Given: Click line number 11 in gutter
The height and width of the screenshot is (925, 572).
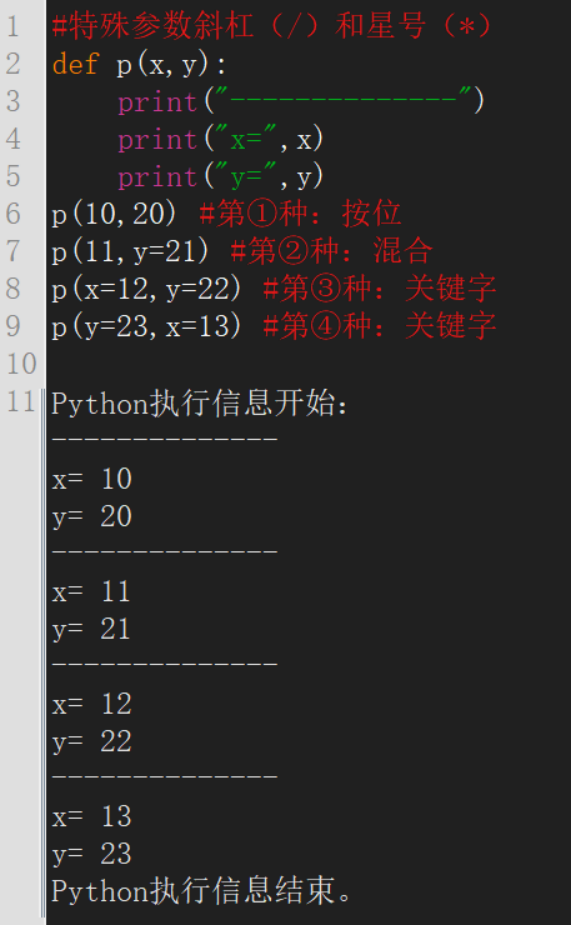Looking at the screenshot, I should (21, 401).
